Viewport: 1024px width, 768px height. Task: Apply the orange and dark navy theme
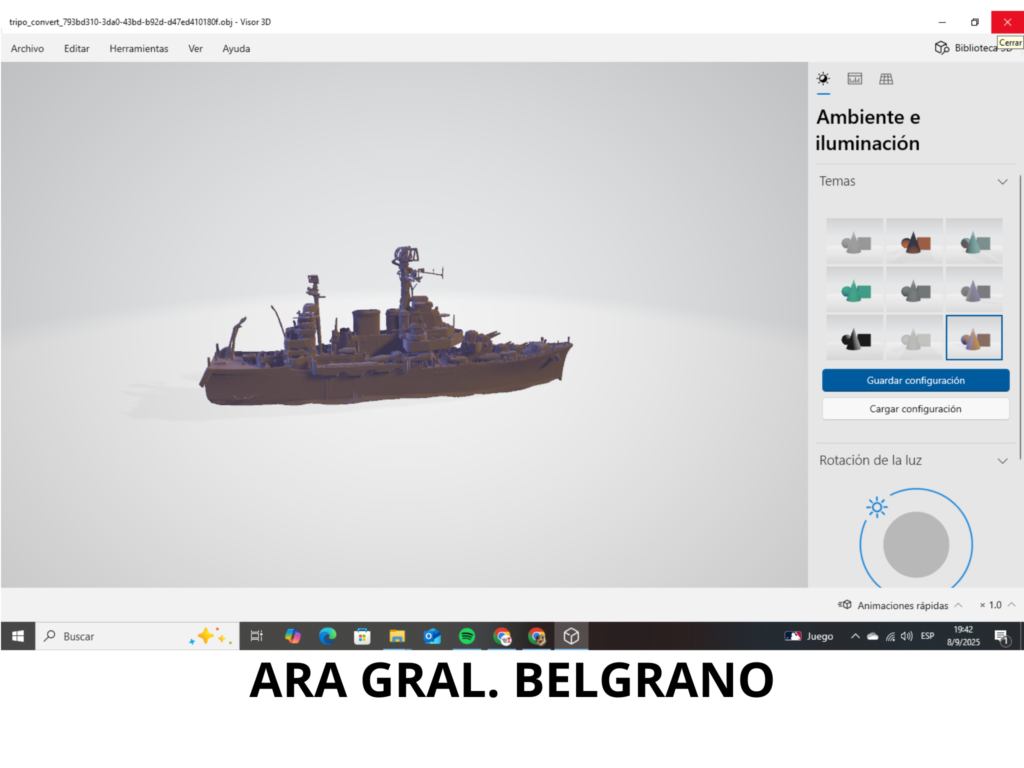(x=914, y=242)
